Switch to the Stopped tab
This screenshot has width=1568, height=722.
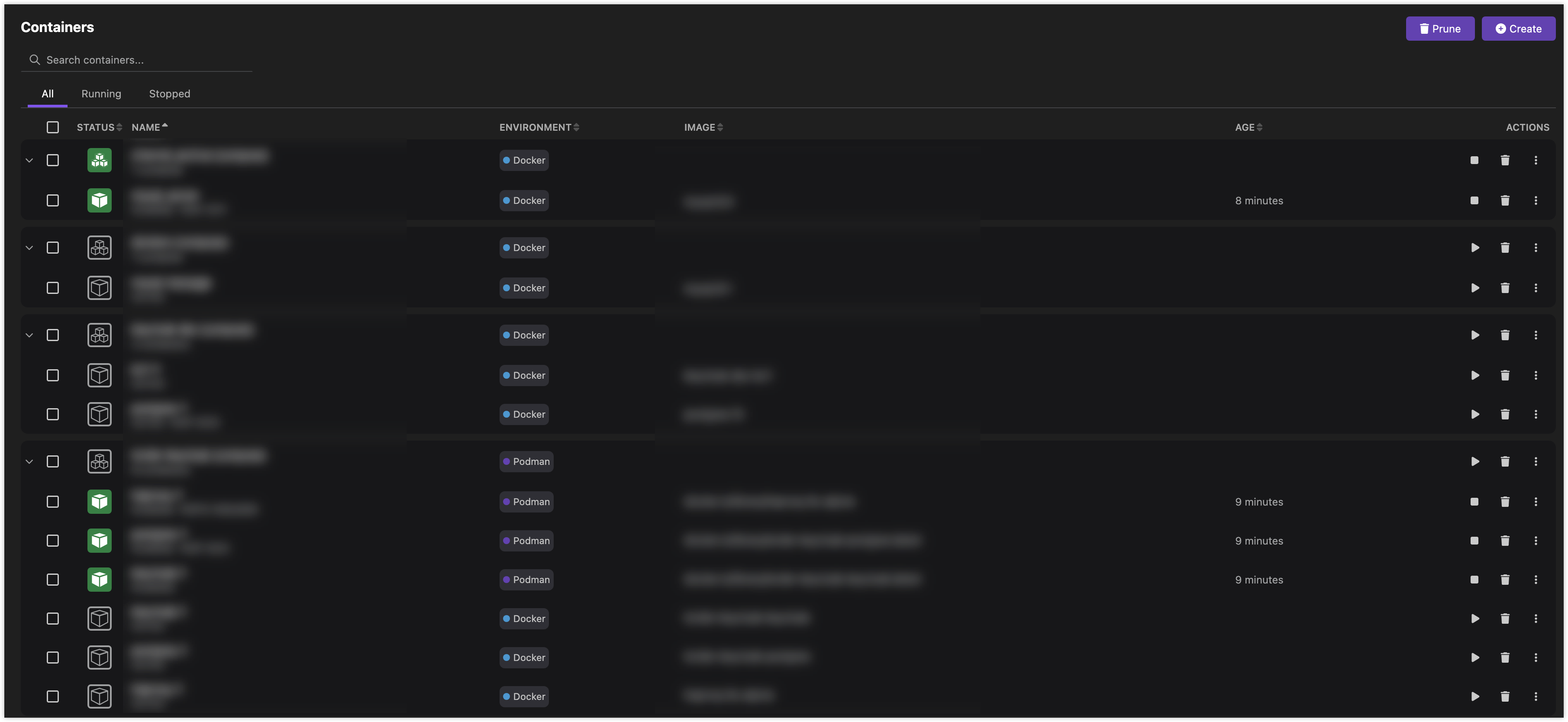[x=169, y=94]
